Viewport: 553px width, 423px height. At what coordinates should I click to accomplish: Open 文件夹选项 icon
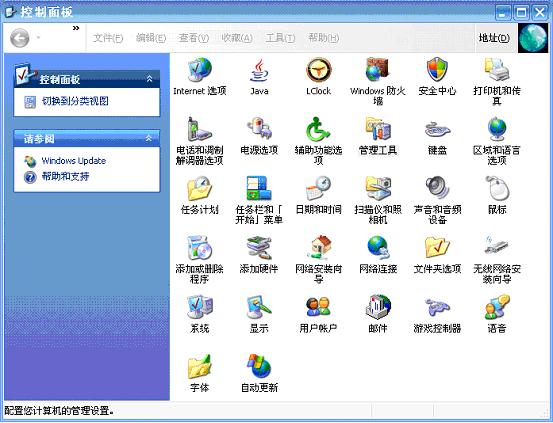pos(437,248)
